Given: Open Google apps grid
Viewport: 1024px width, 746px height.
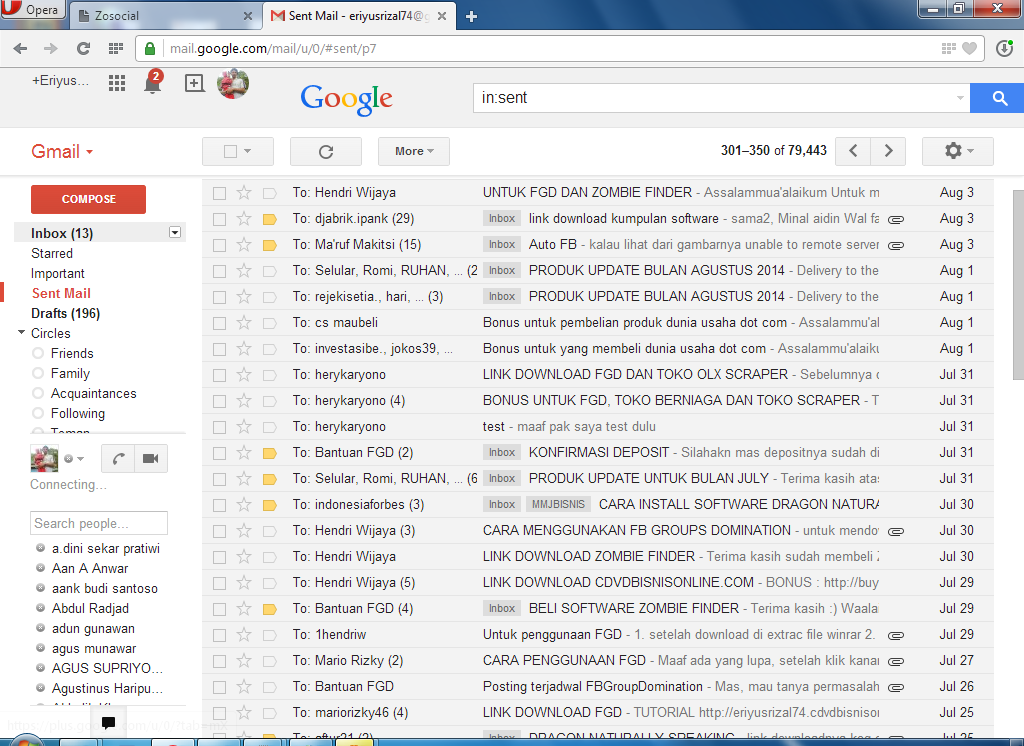Looking at the screenshot, I should 117,83.
